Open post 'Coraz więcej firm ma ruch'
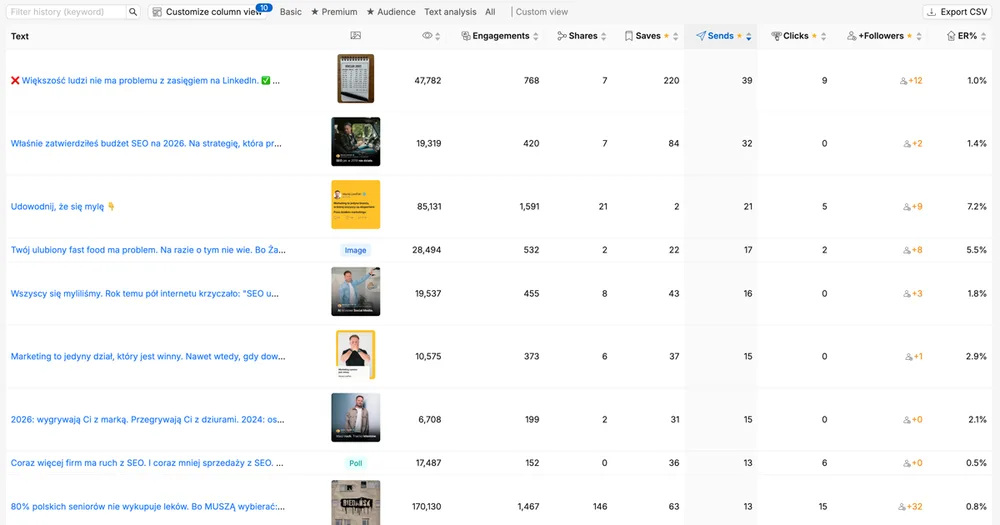 [x=147, y=463]
